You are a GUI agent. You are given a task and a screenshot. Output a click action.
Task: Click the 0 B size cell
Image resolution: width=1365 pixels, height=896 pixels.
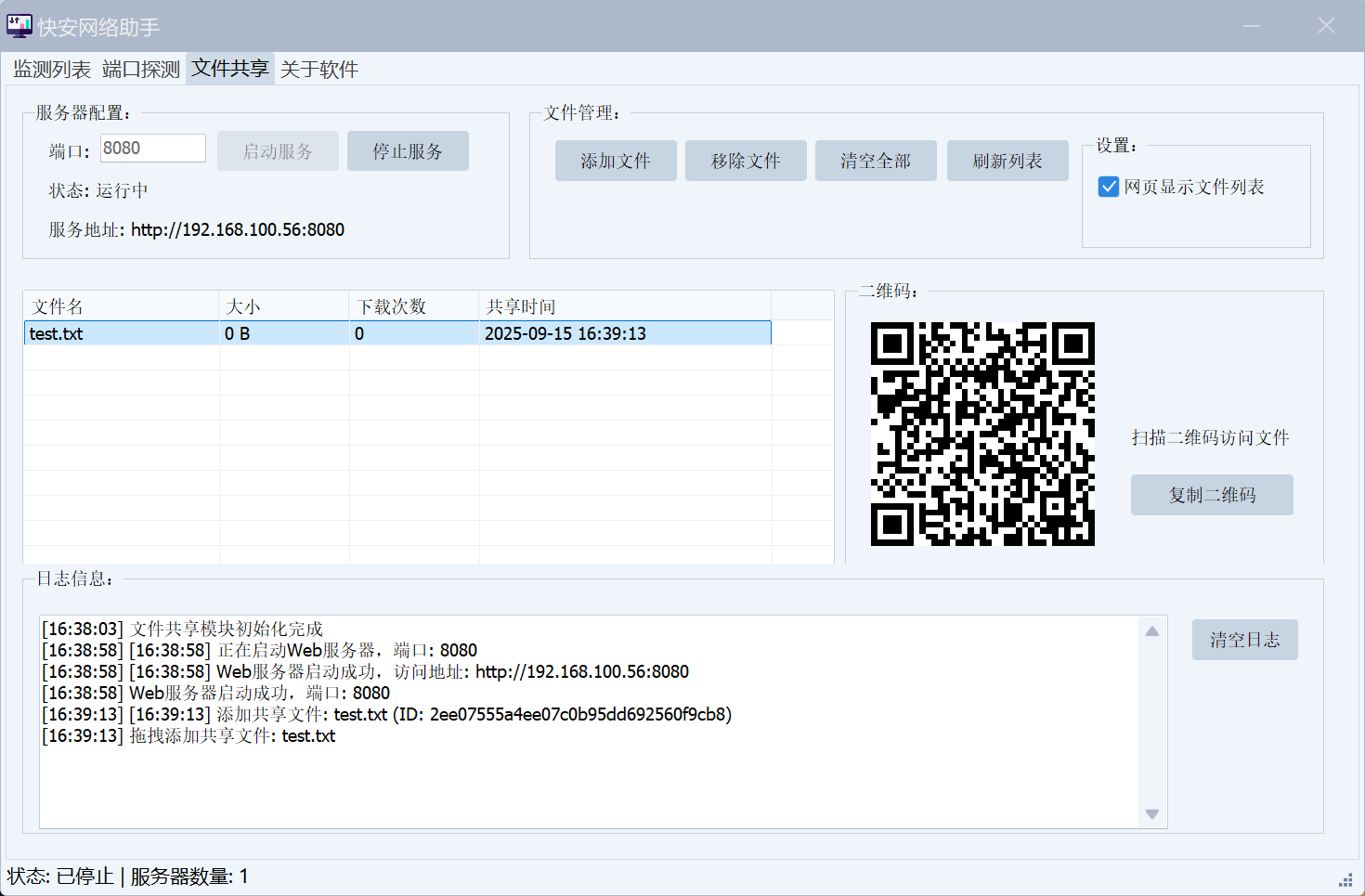284,333
